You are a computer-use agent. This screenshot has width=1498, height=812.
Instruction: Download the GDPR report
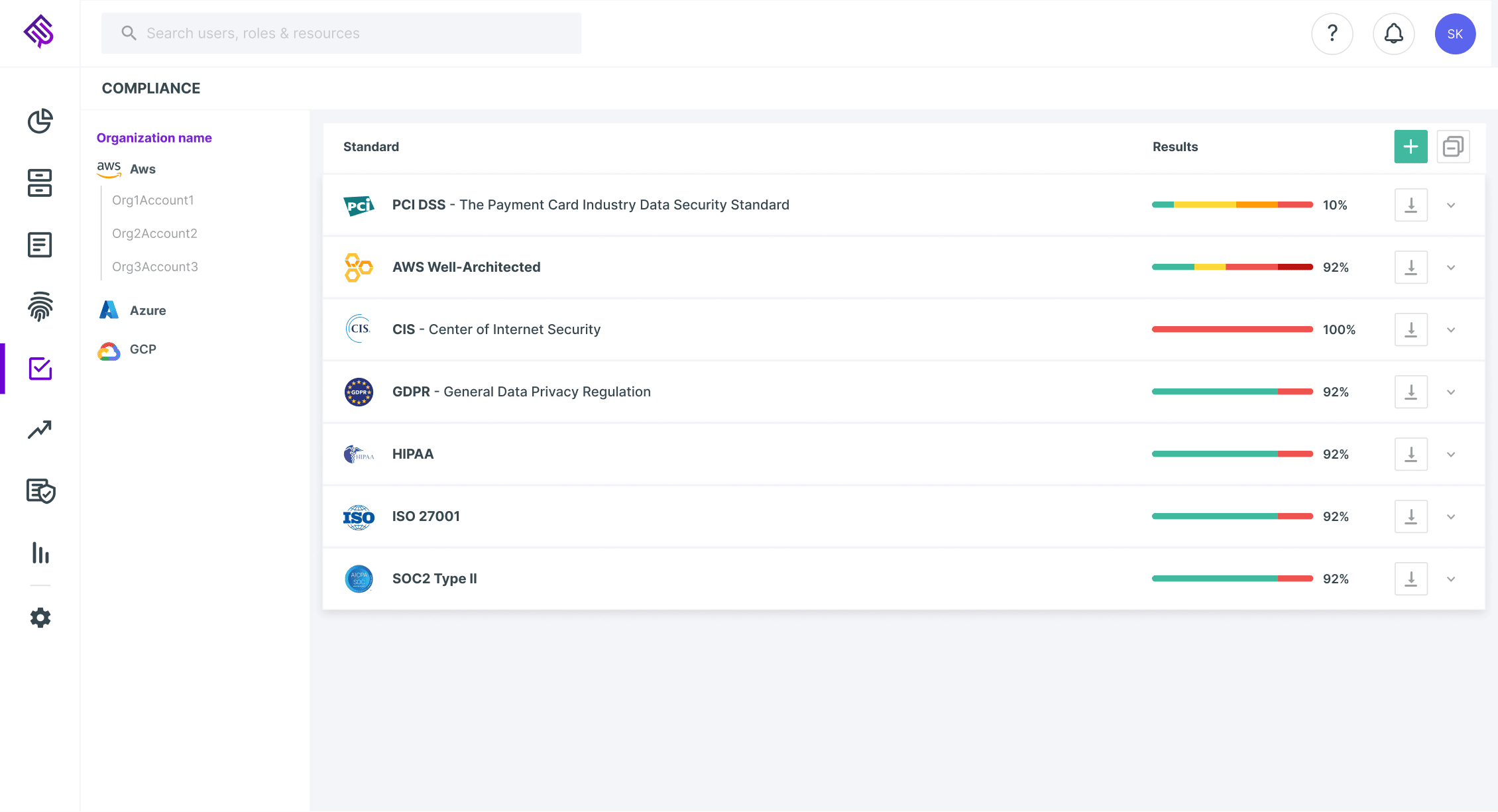pyautogui.click(x=1411, y=392)
